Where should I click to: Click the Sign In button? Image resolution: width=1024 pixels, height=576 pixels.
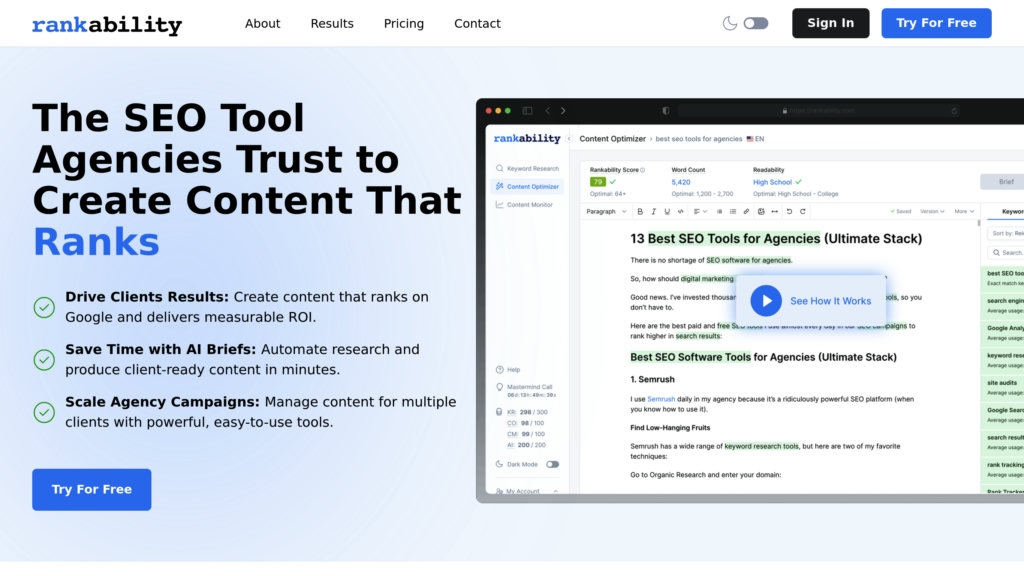[830, 23]
